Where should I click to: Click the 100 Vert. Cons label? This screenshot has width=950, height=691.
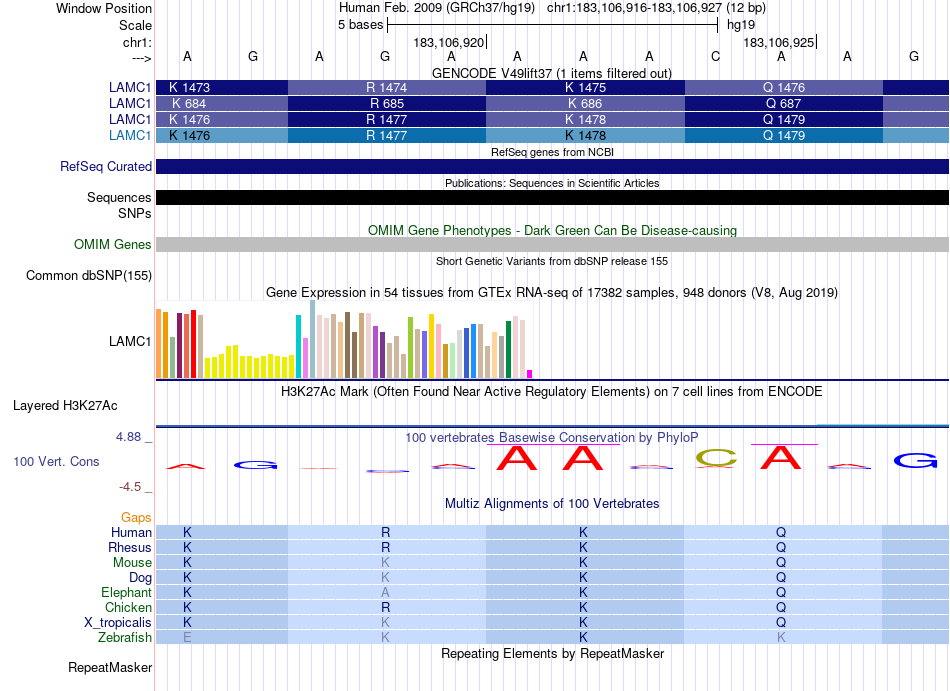(x=56, y=461)
